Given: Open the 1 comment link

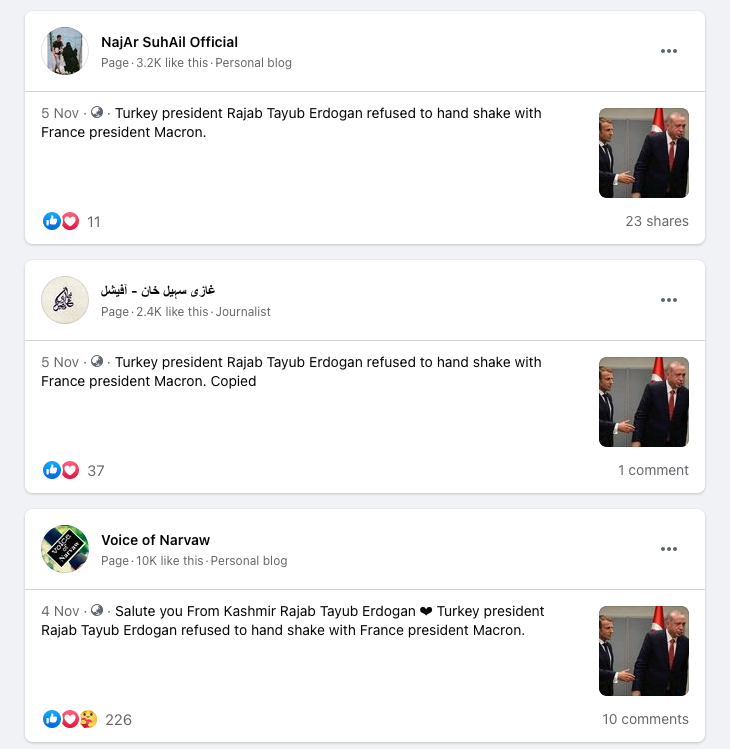Looking at the screenshot, I should [x=653, y=470].
